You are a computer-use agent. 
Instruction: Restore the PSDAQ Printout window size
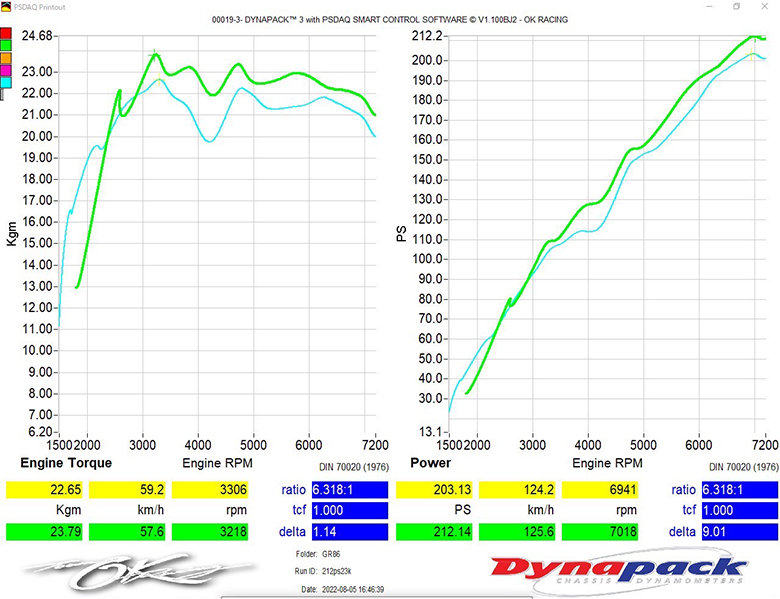[737, 6]
